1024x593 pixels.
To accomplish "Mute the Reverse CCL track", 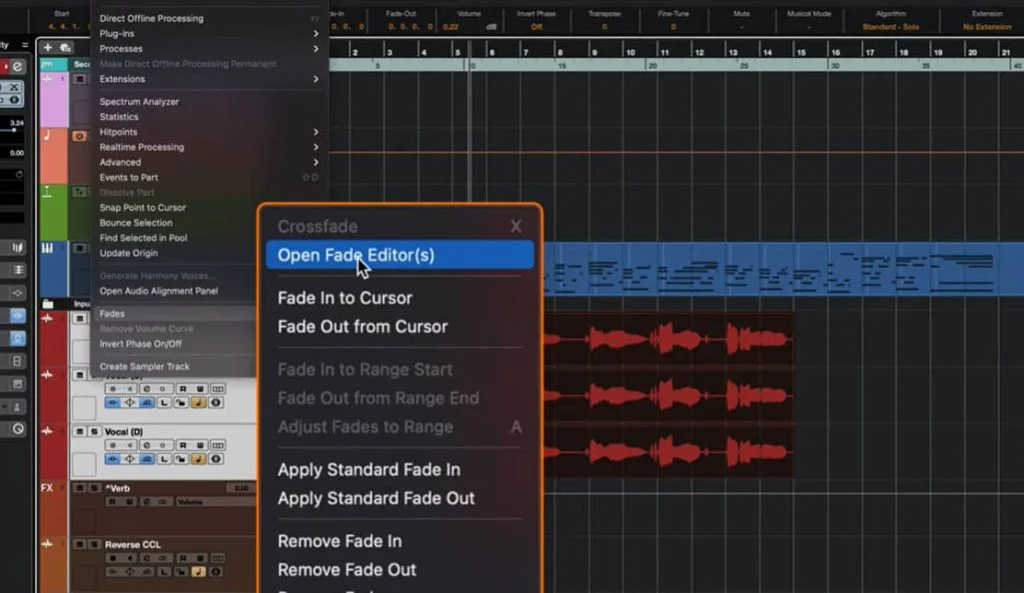I will pos(80,545).
